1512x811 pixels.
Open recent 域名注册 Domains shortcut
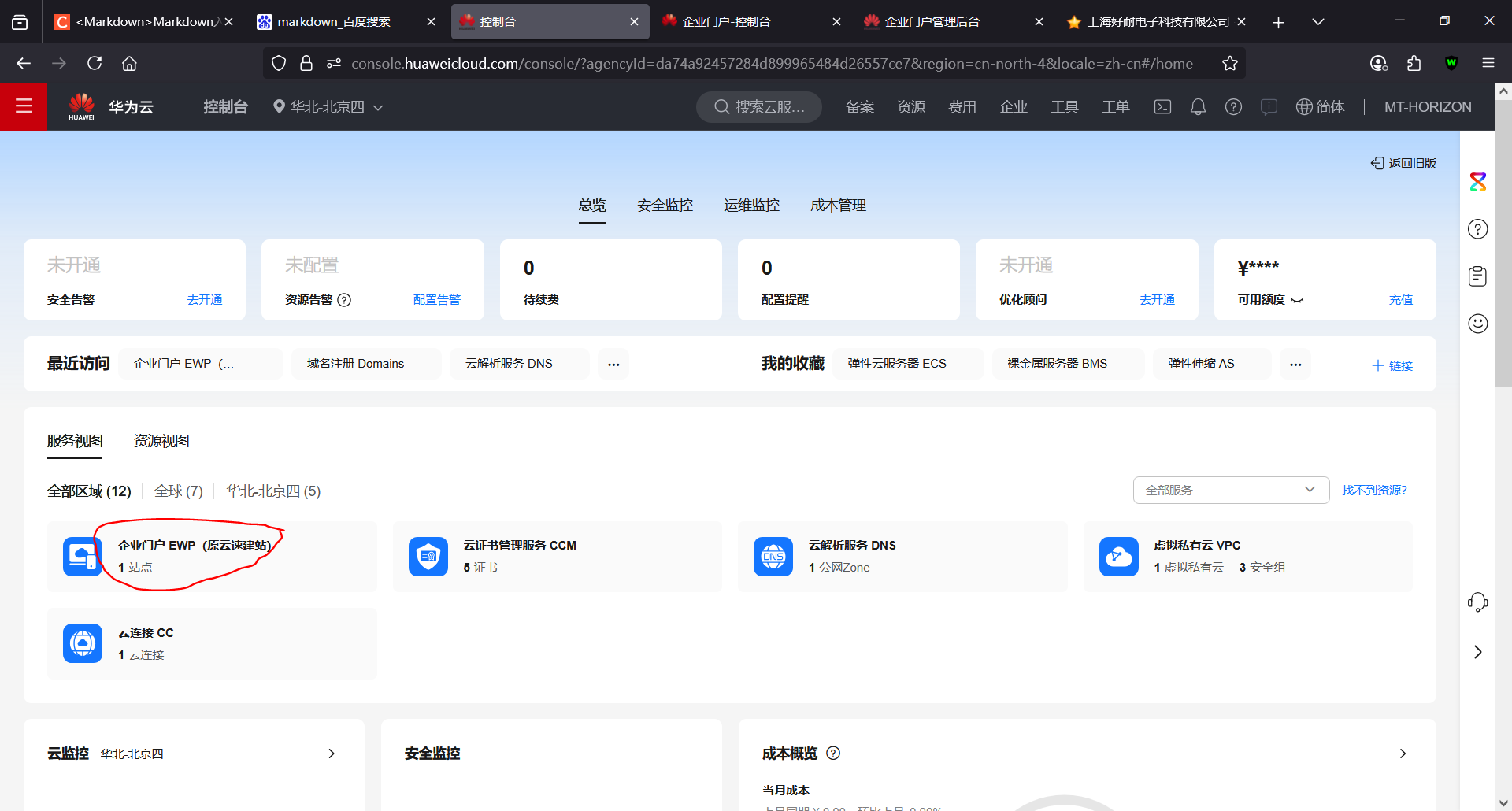pos(366,364)
